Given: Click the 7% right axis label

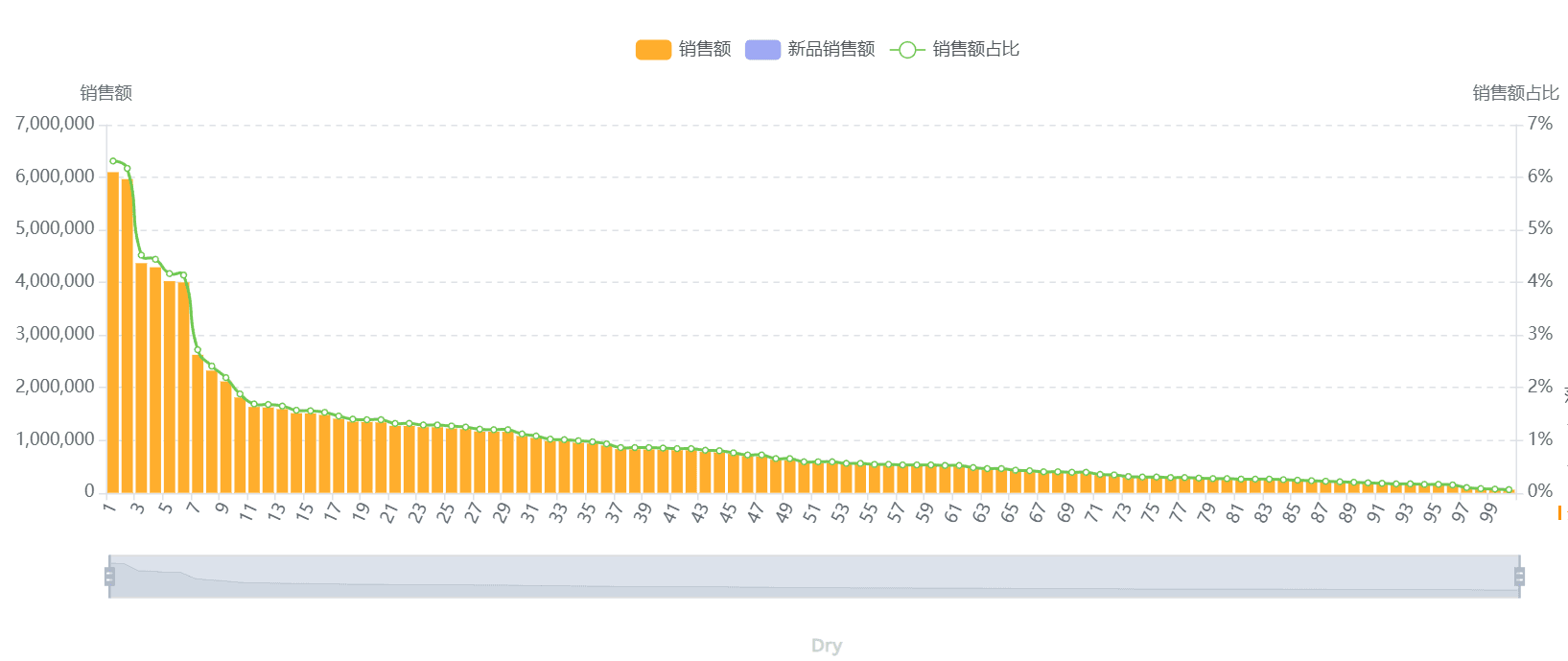Looking at the screenshot, I should click(x=1540, y=124).
